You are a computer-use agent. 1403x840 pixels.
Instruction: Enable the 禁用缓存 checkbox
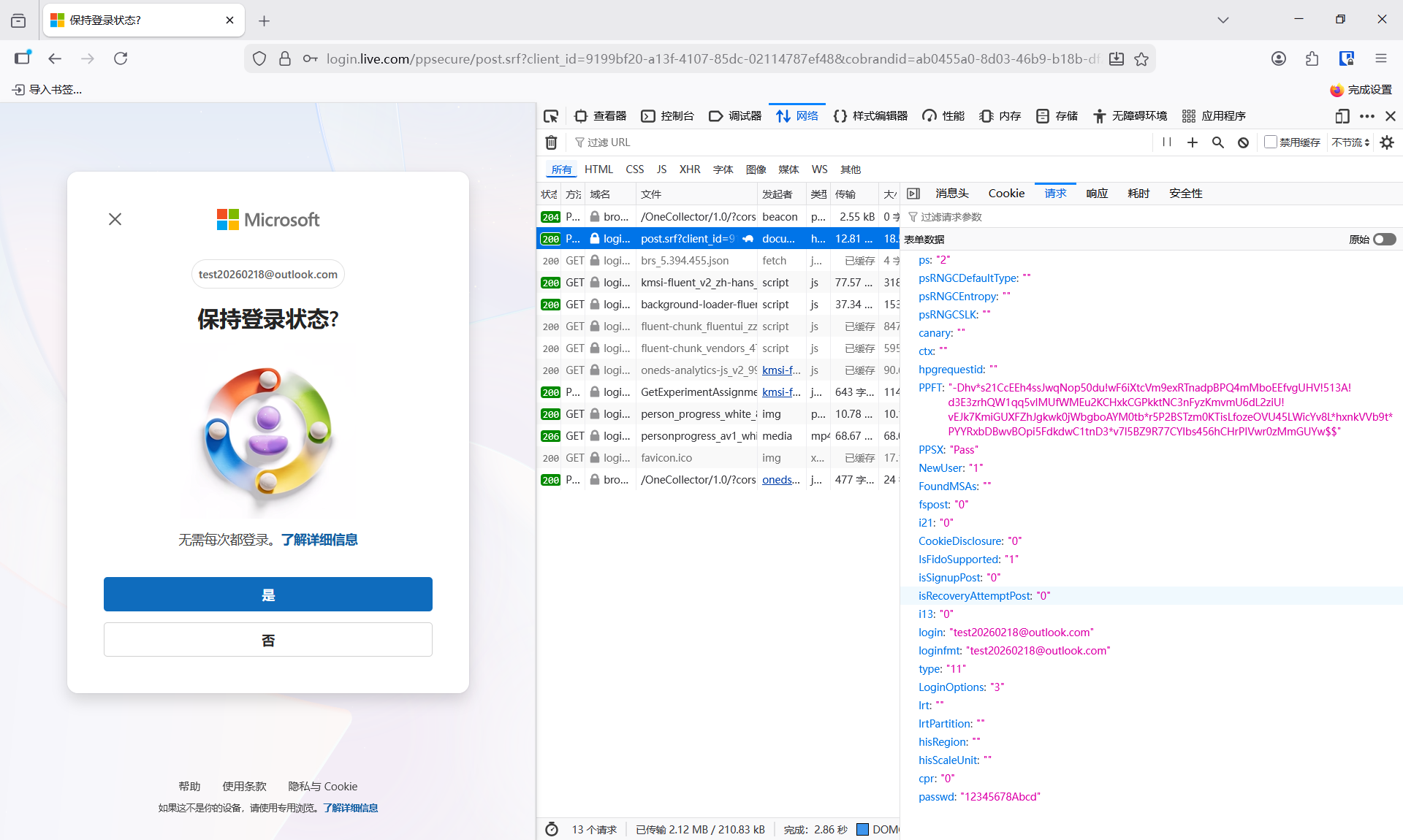(x=1271, y=142)
